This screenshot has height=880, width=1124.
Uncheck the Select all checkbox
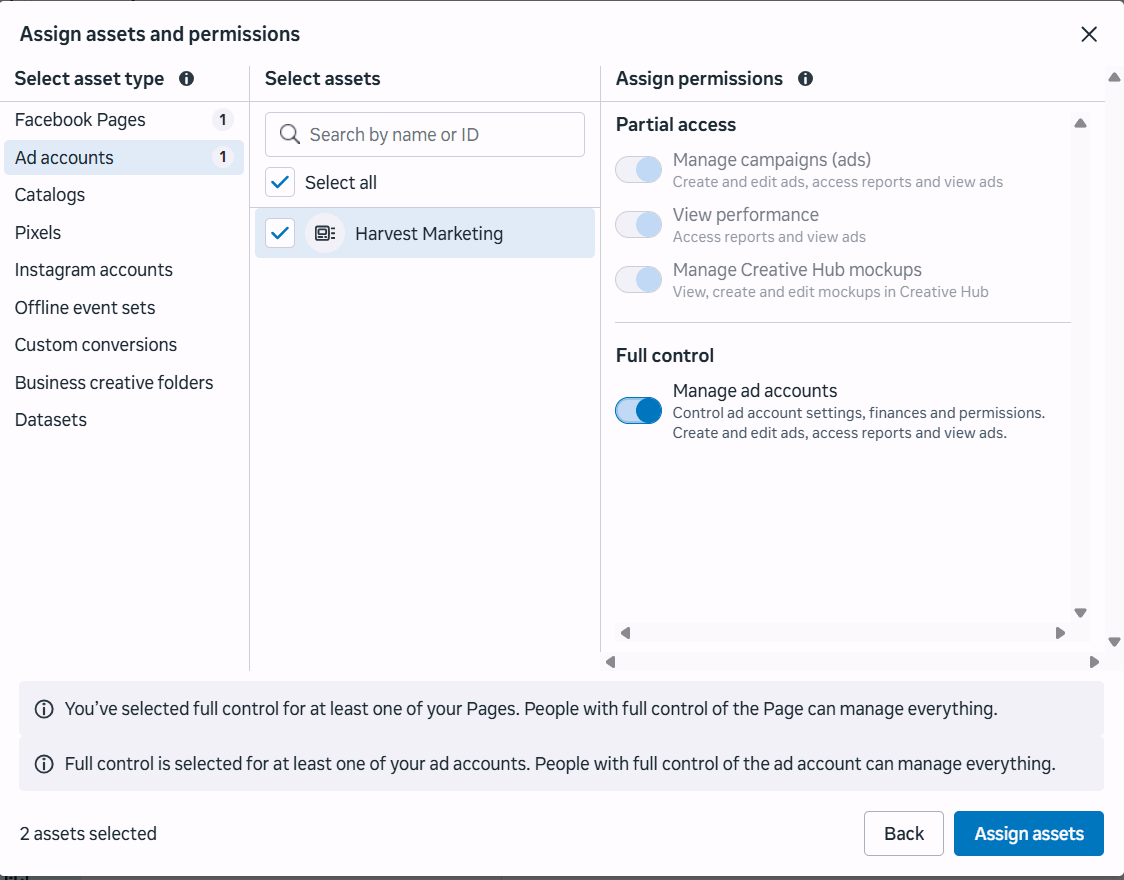(280, 182)
